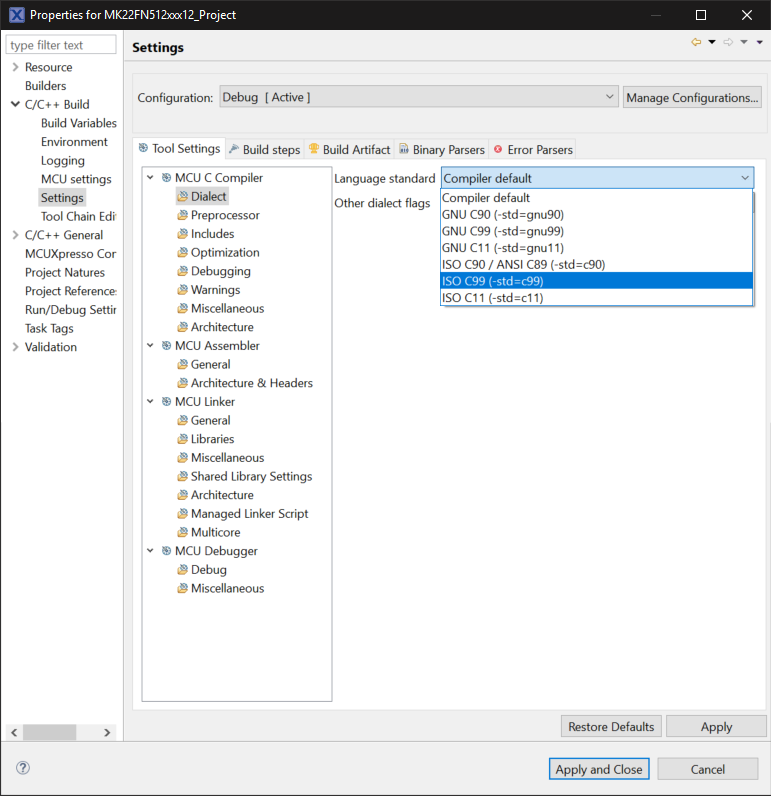Click the MCUXpresso window logo icon
This screenshot has height=796, width=771.
click(17, 15)
